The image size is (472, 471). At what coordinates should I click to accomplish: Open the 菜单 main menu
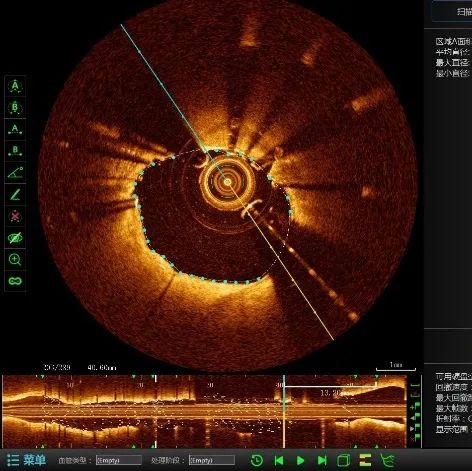[26, 460]
